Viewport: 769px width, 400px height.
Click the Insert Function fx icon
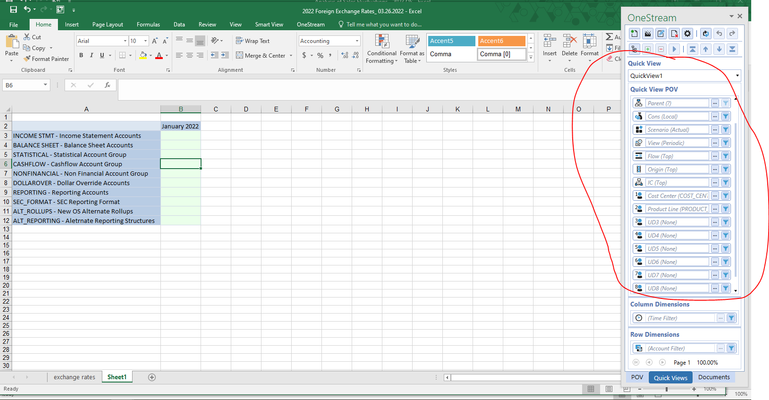coord(107,85)
